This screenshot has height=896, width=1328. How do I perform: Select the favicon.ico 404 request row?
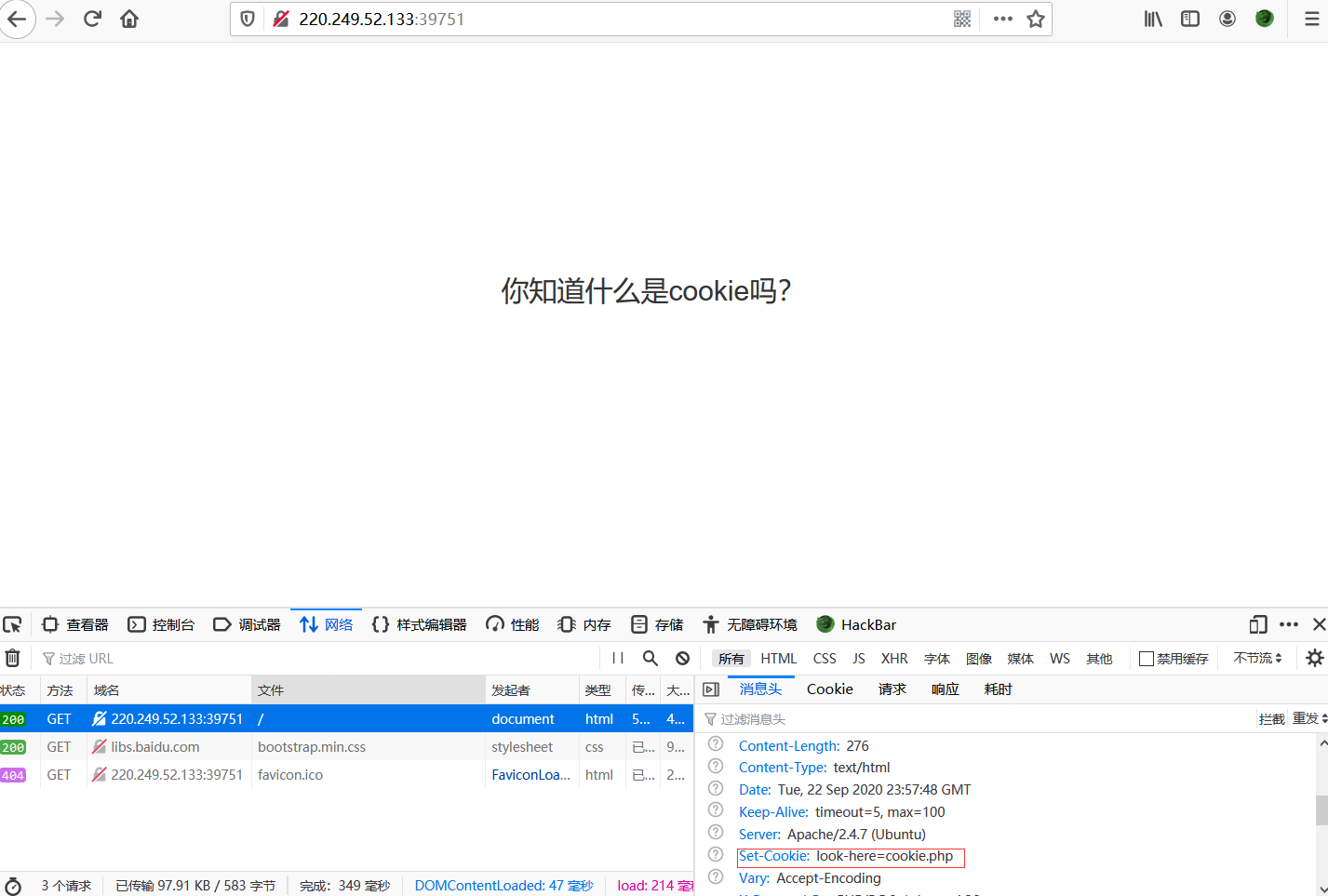pyautogui.click(x=290, y=774)
